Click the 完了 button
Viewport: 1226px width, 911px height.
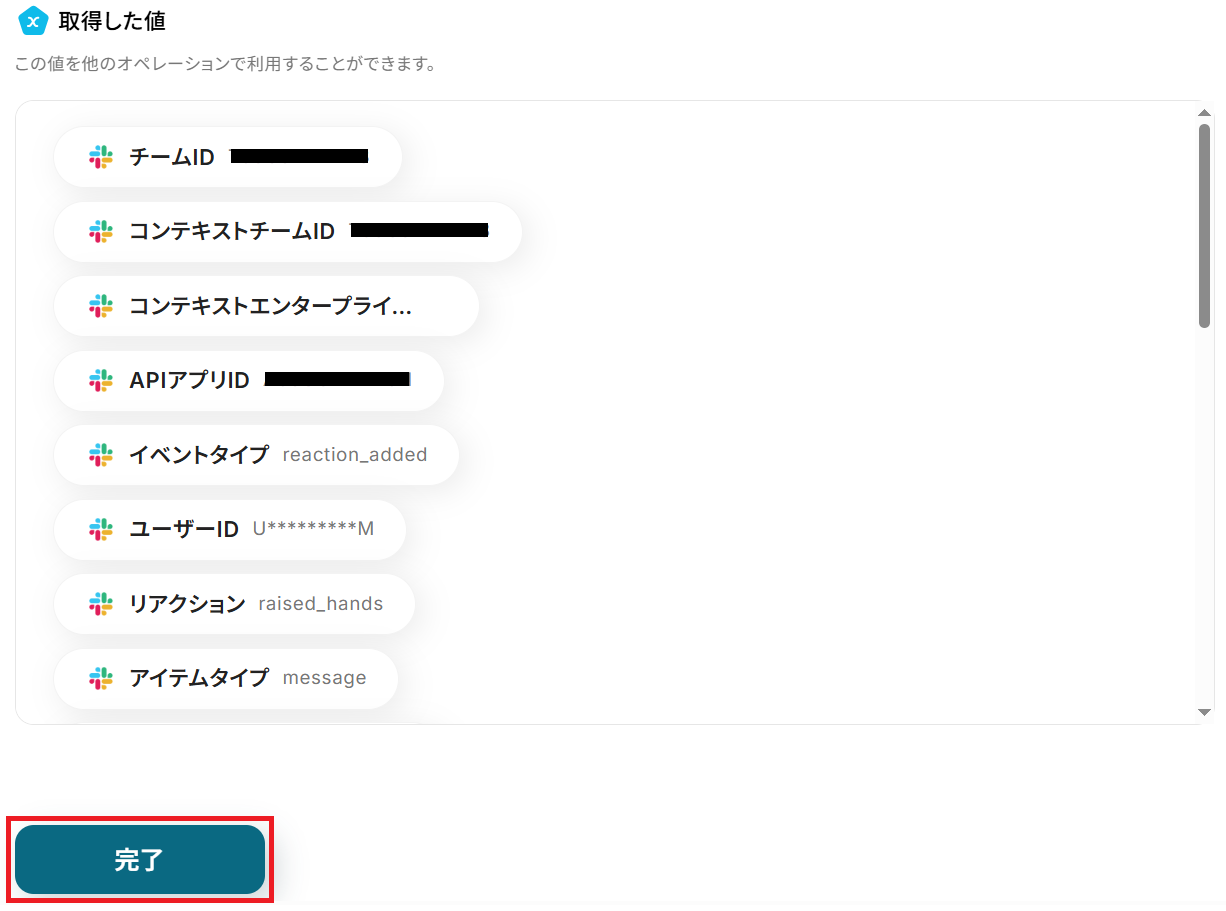click(140, 860)
